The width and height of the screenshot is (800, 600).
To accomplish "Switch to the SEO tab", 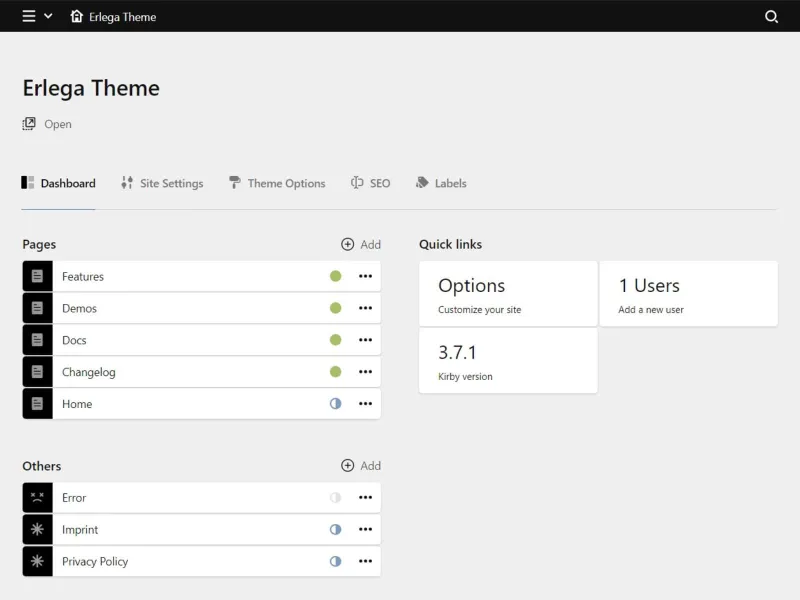I will pos(370,183).
